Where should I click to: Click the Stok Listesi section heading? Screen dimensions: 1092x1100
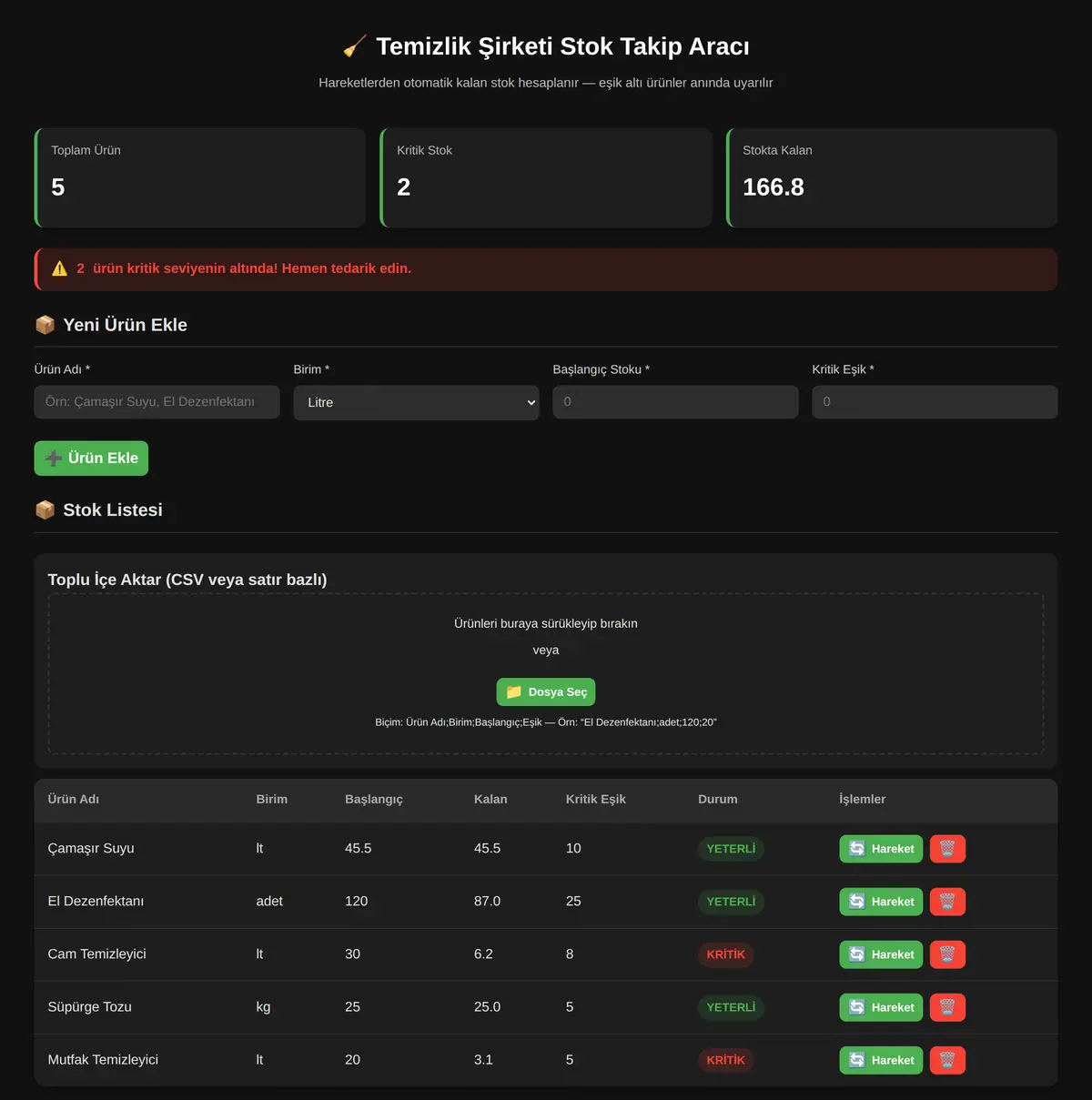click(113, 510)
